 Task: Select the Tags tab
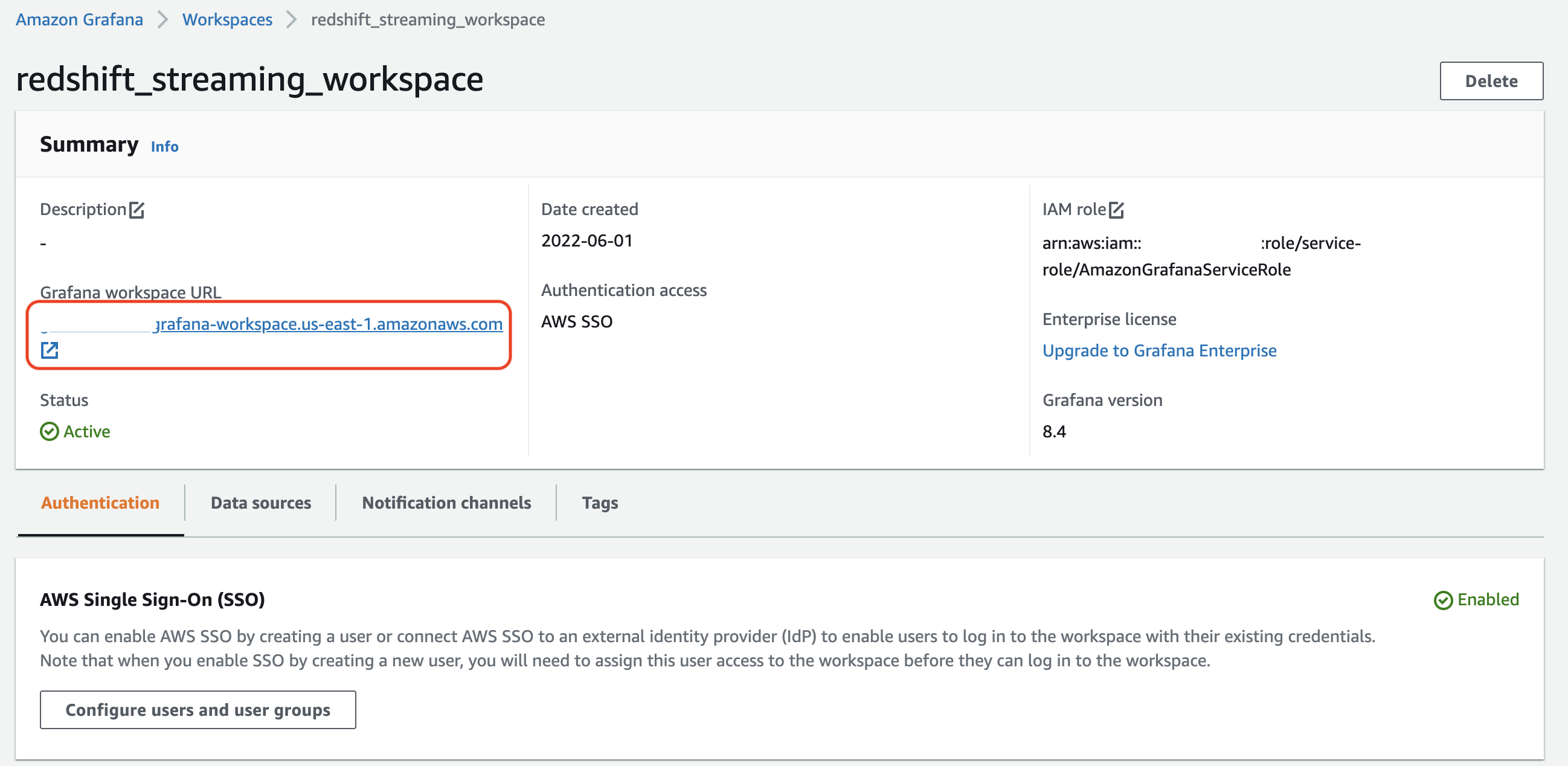click(600, 503)
